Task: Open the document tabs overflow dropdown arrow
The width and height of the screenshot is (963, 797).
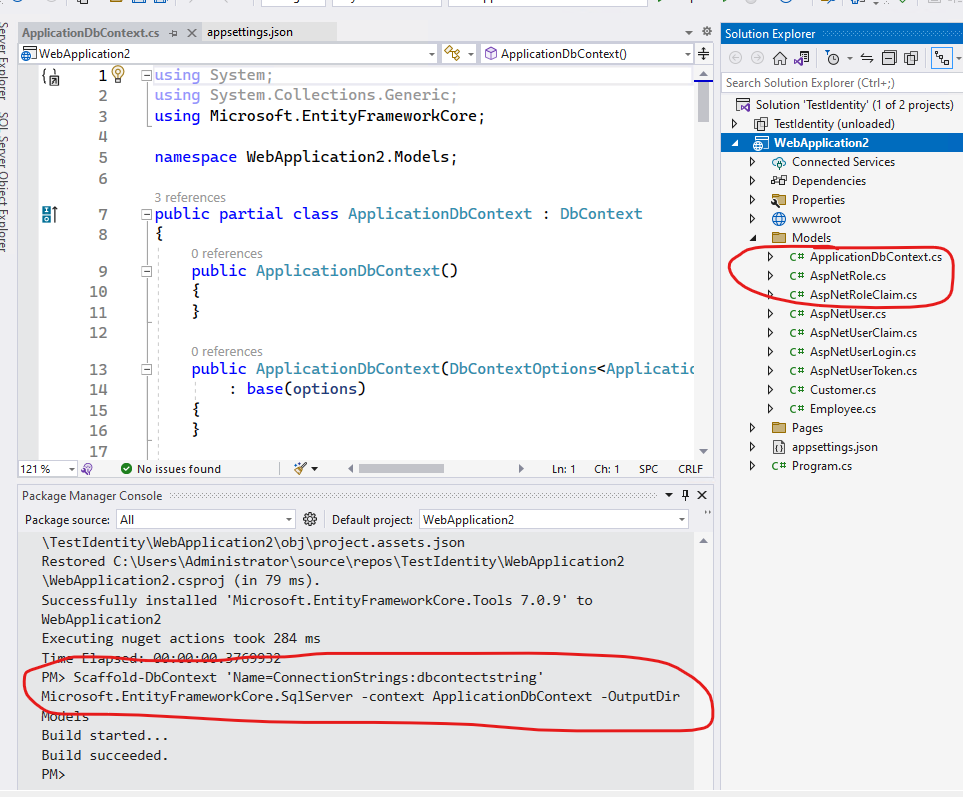Action: point(688,32)
